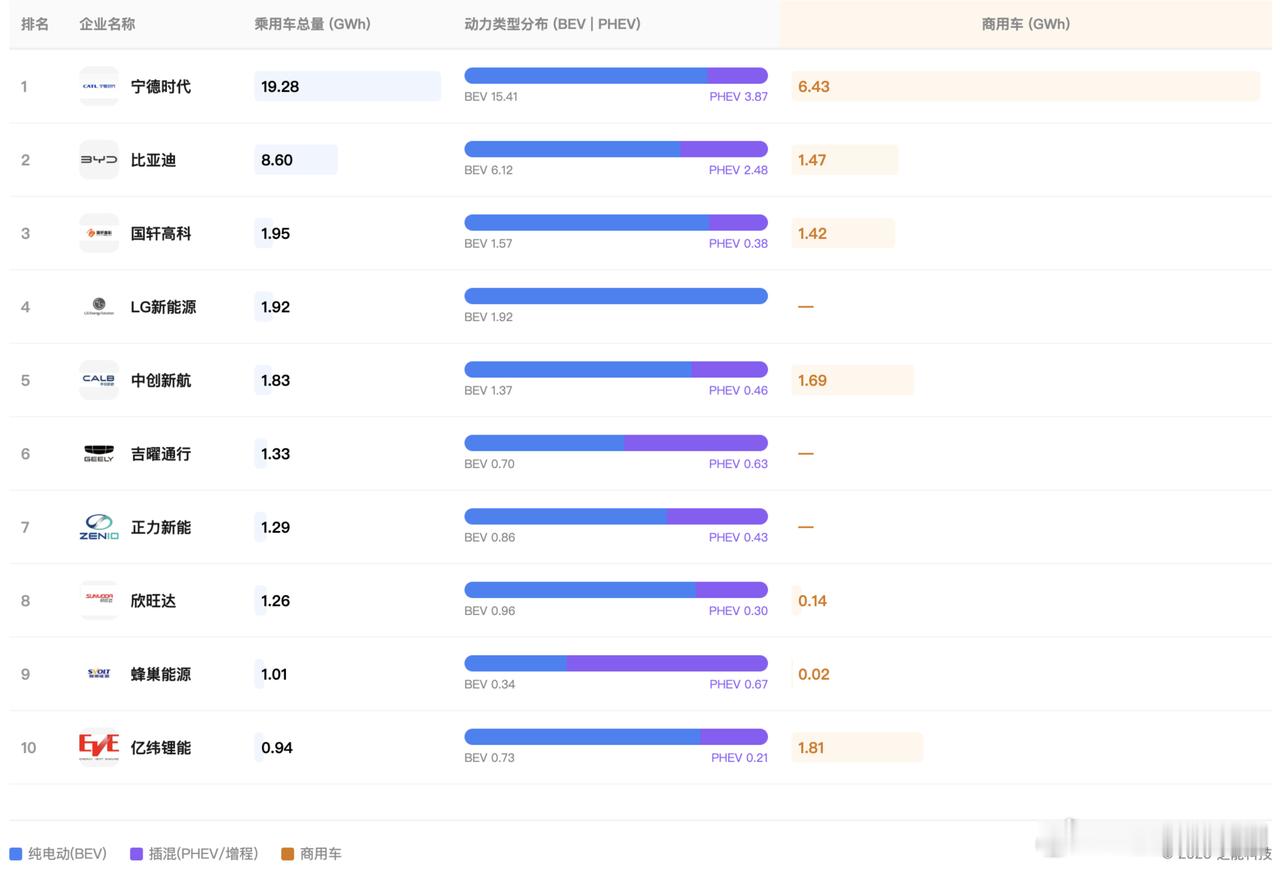
Task: Click company name 中创新航
Action: coord(161,381)
